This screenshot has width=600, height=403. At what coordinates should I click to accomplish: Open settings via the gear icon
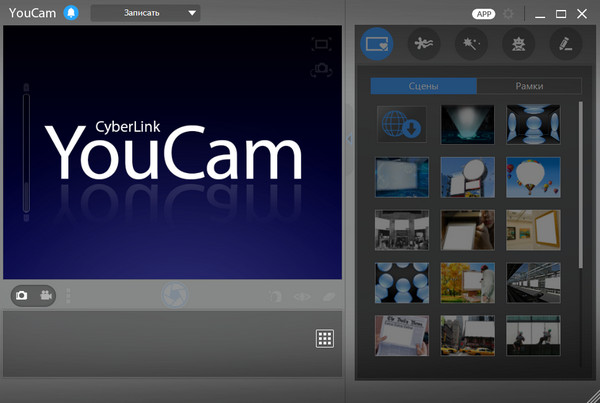coord(508,14)
